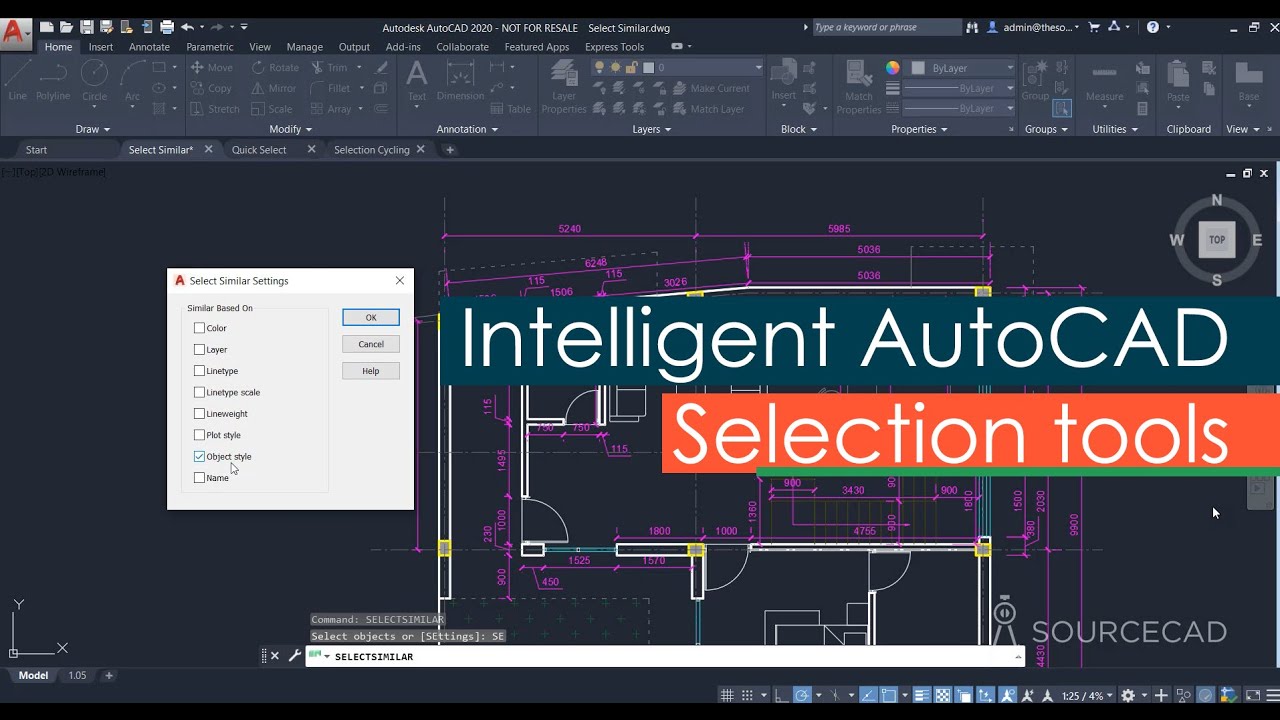Click Cancel in Select Similar Settings

pyautogui.click(x=371, y=344)
